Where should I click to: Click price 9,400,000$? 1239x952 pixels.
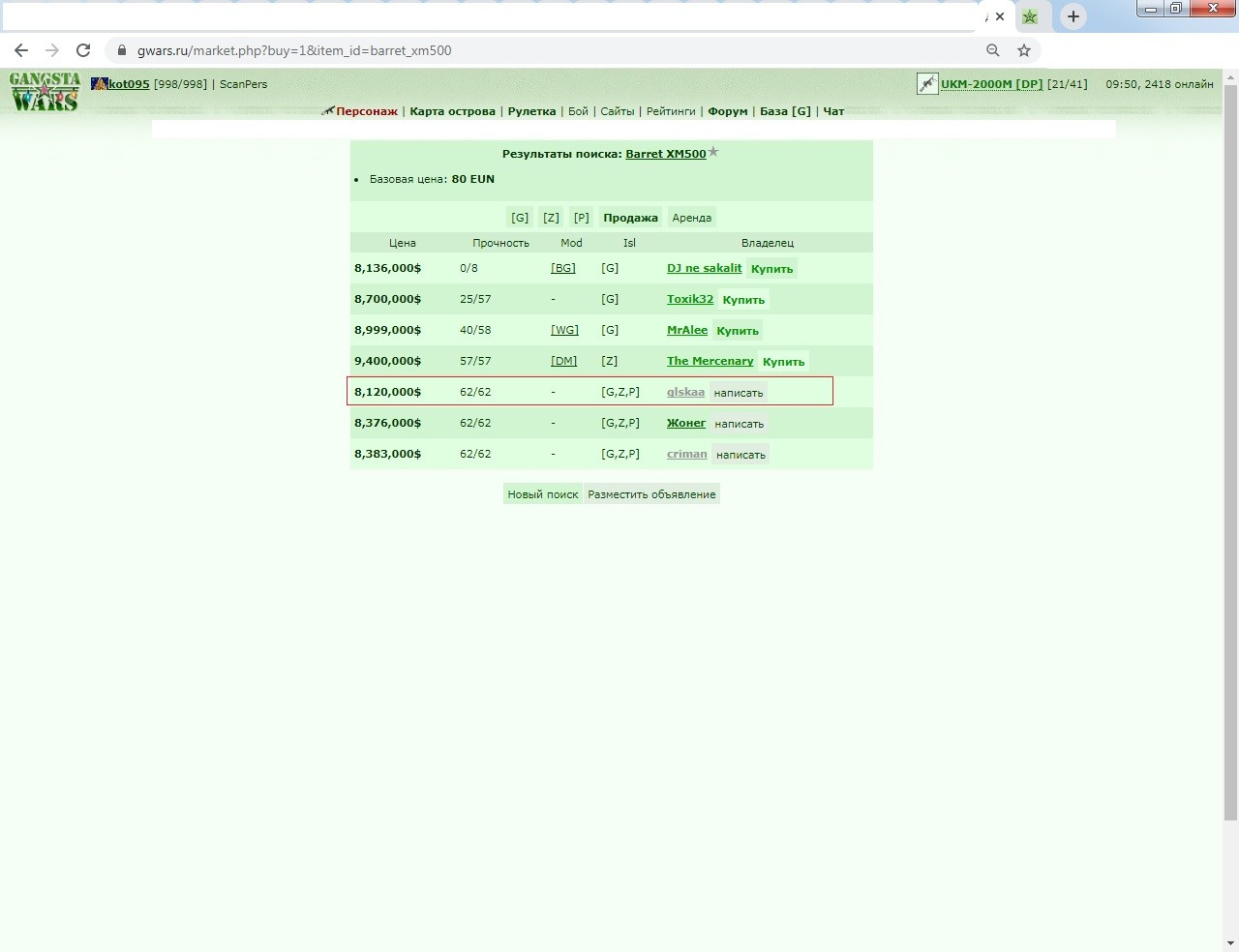click(x=387, y=361)
